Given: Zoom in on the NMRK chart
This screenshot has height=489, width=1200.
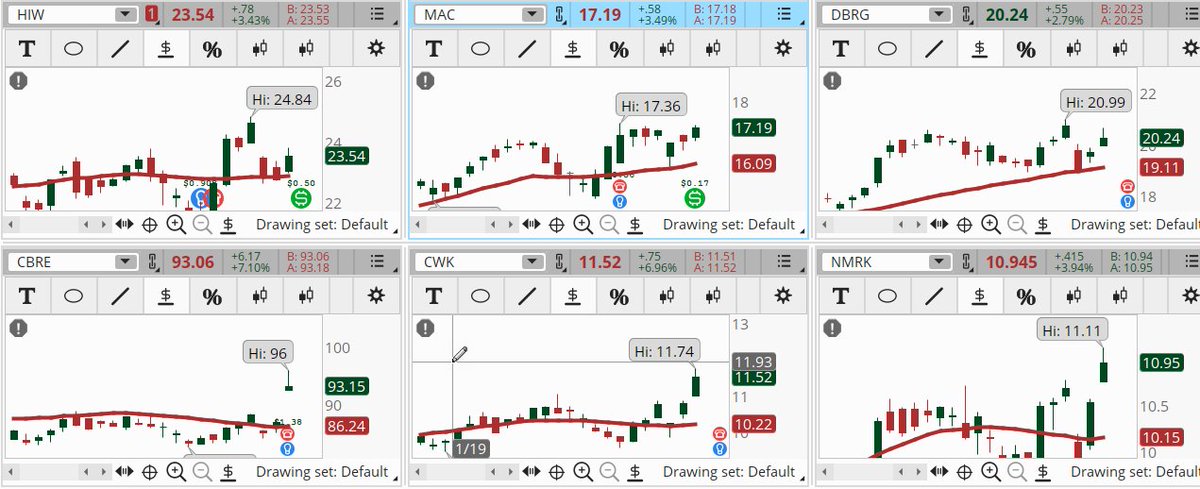Looking at the screenshot, I should point(988,471).
